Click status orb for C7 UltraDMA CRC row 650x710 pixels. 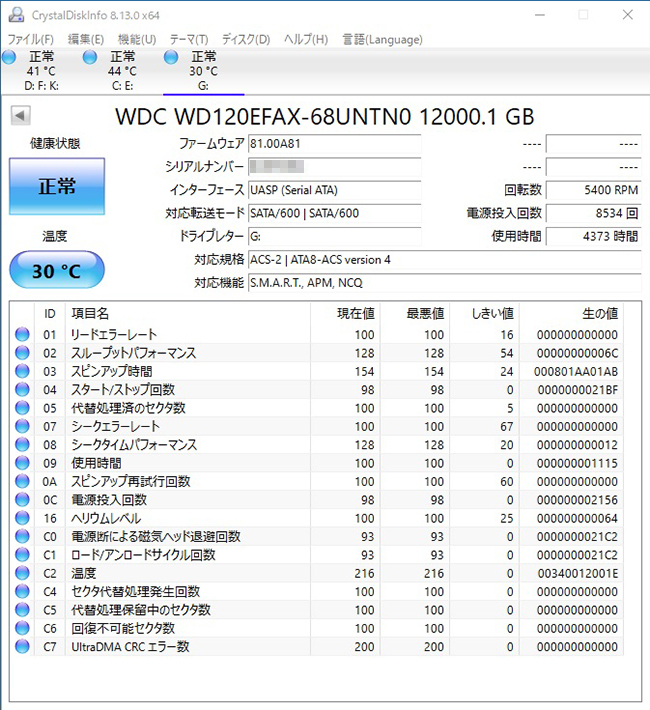click(22, 647)
